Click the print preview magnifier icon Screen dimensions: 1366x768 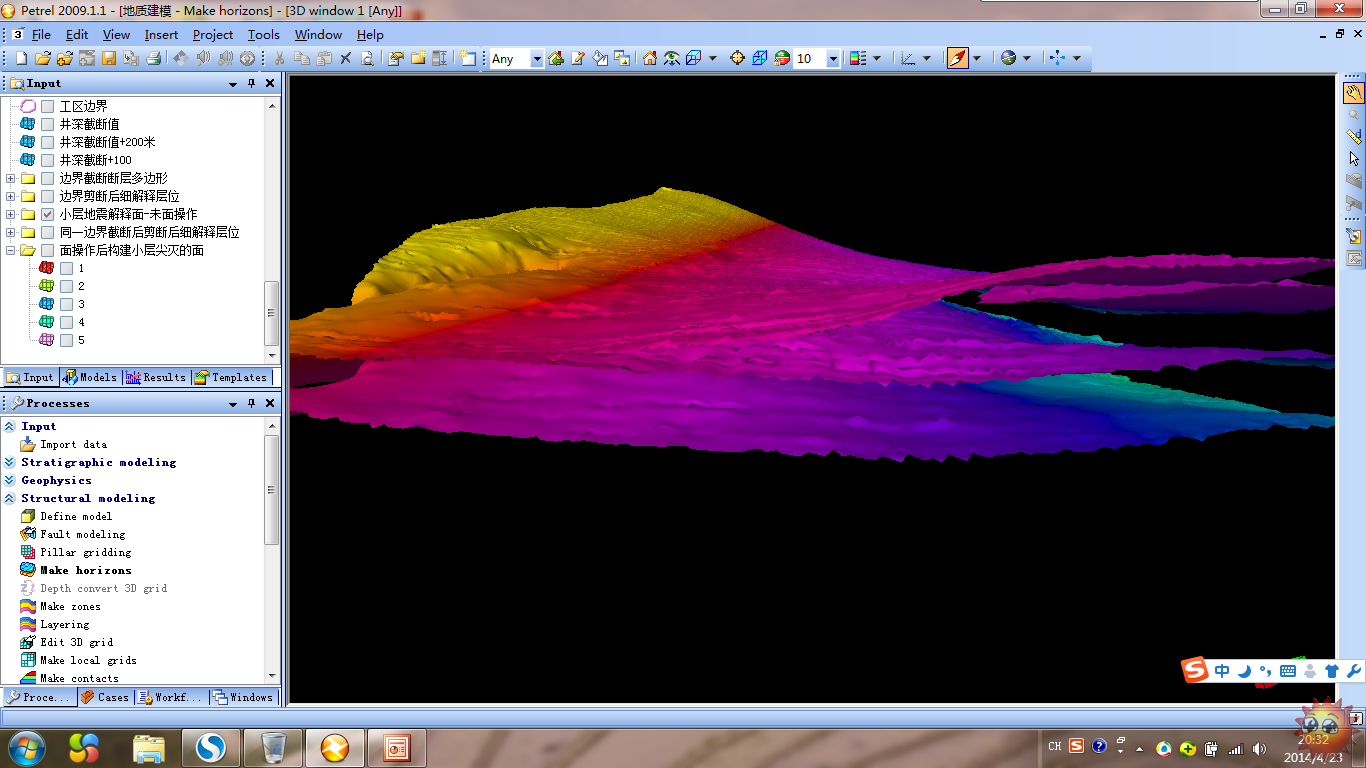(x=367, y=59)
